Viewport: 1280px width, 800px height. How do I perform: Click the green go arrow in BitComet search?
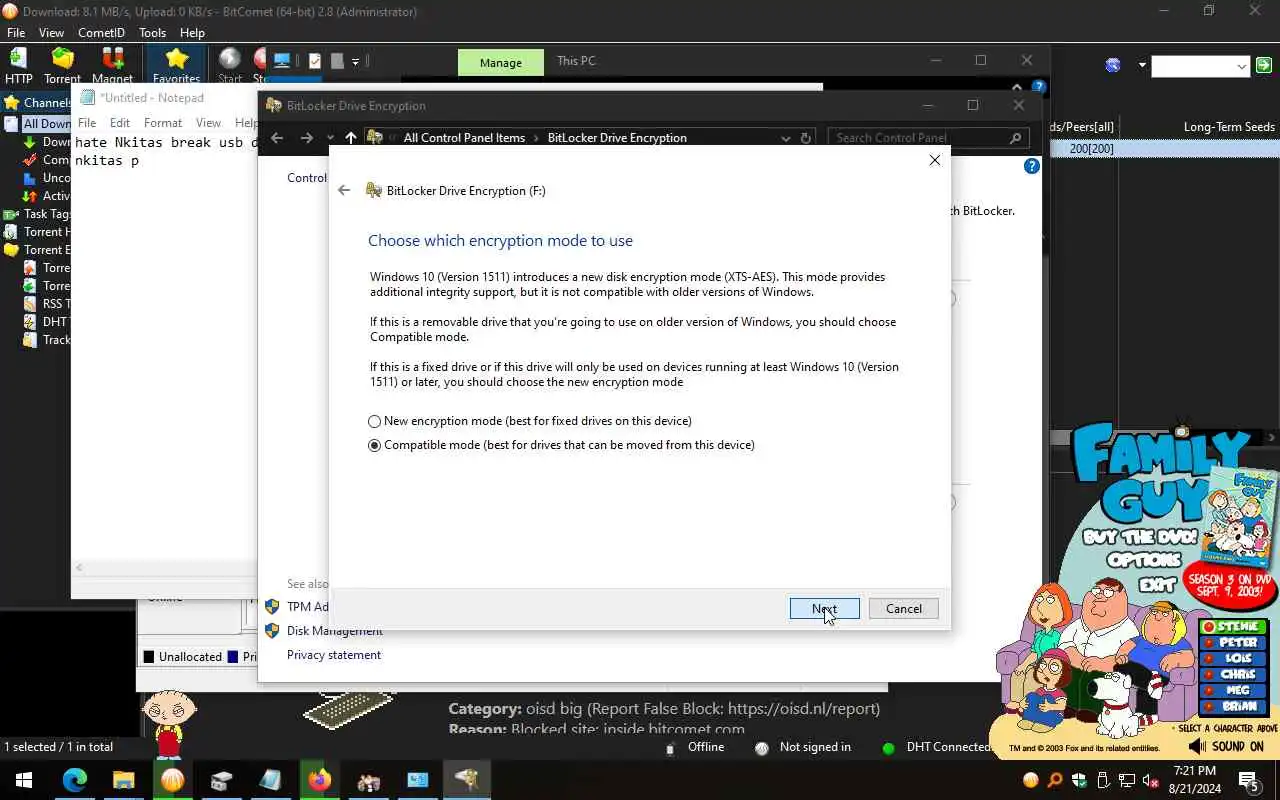pyautogui.click(x=1264, y=66)
